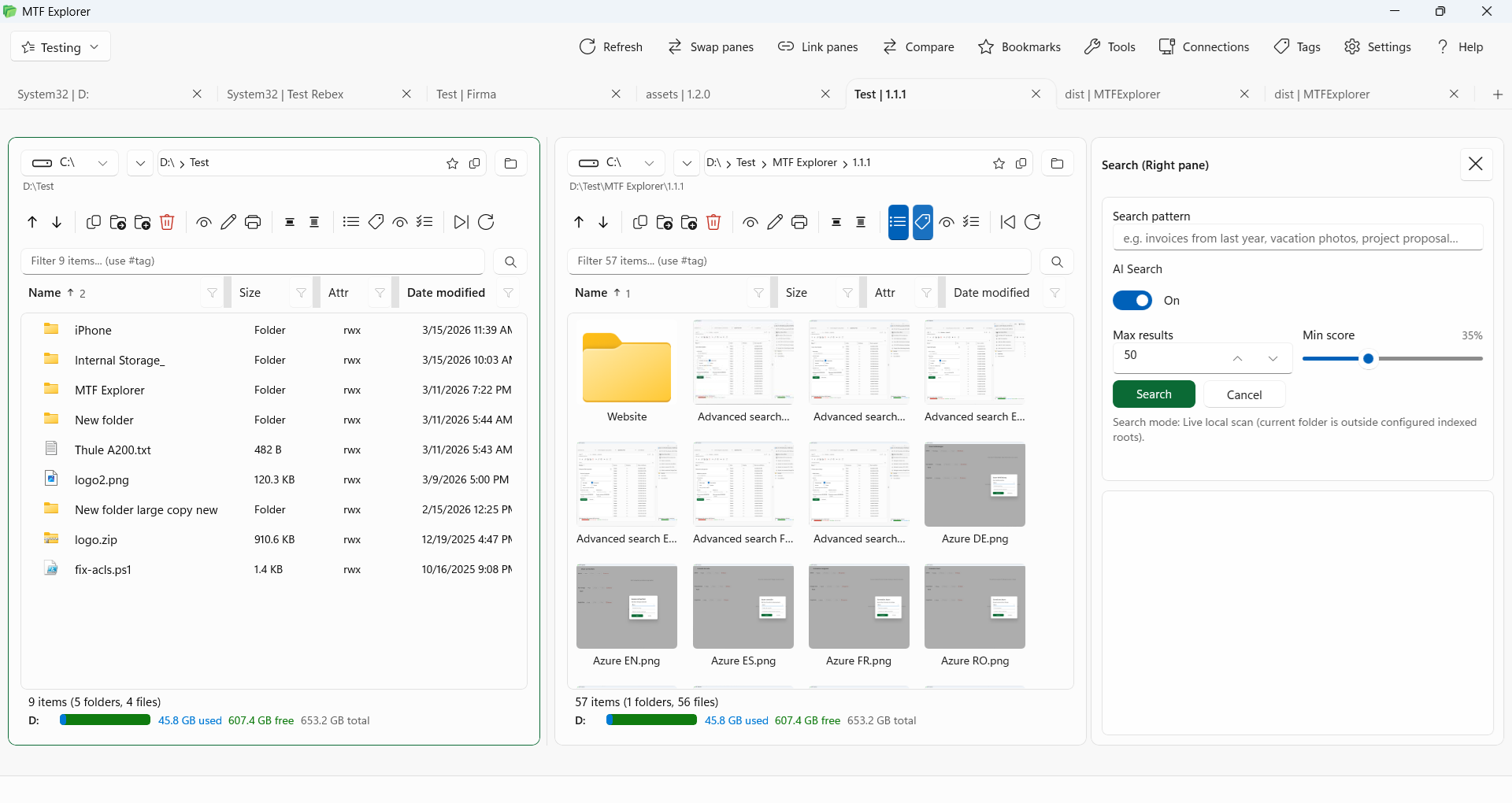Expand the C:\ drive selector in left pane

point(69,163)
